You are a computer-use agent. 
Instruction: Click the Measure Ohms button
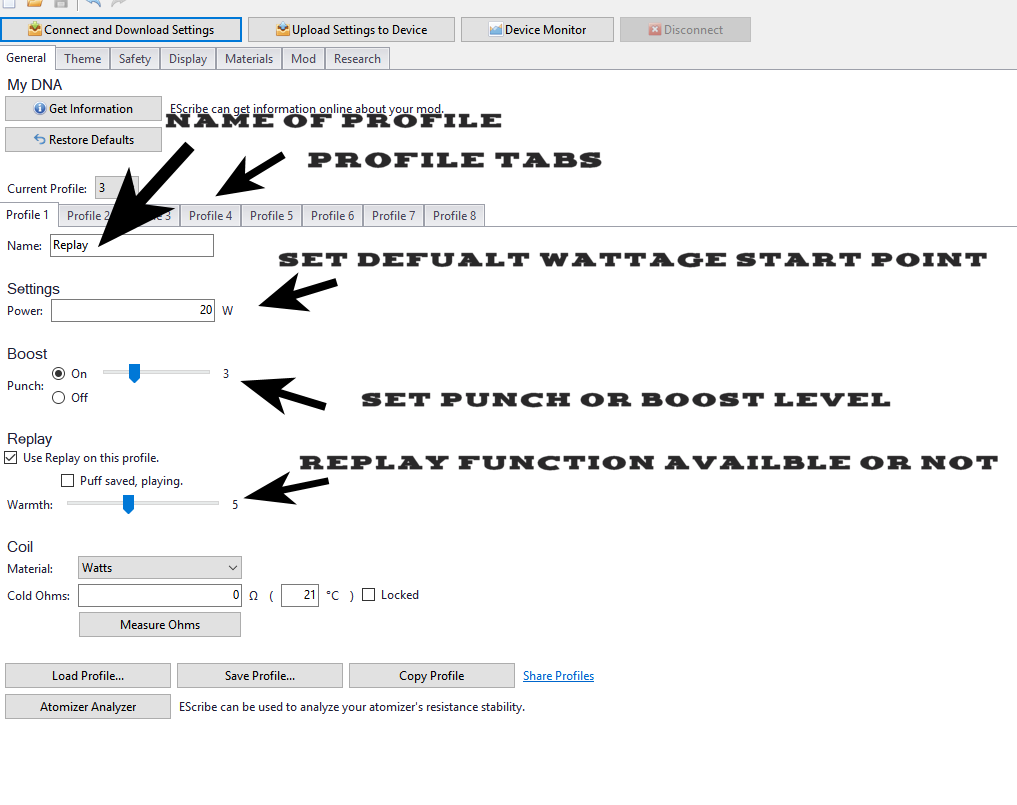coord(160,625)
